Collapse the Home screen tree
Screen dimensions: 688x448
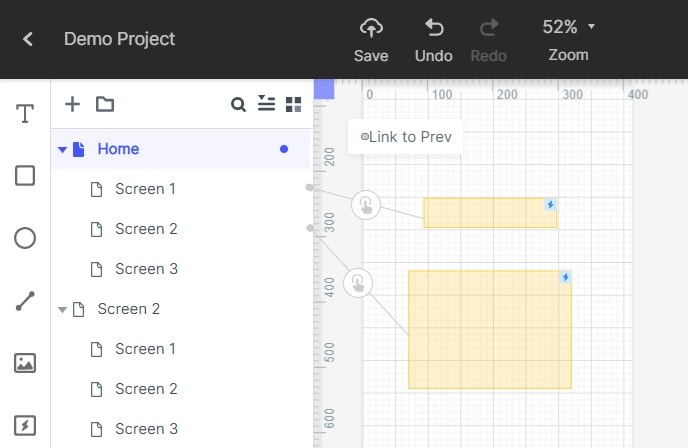coord(62,150)
